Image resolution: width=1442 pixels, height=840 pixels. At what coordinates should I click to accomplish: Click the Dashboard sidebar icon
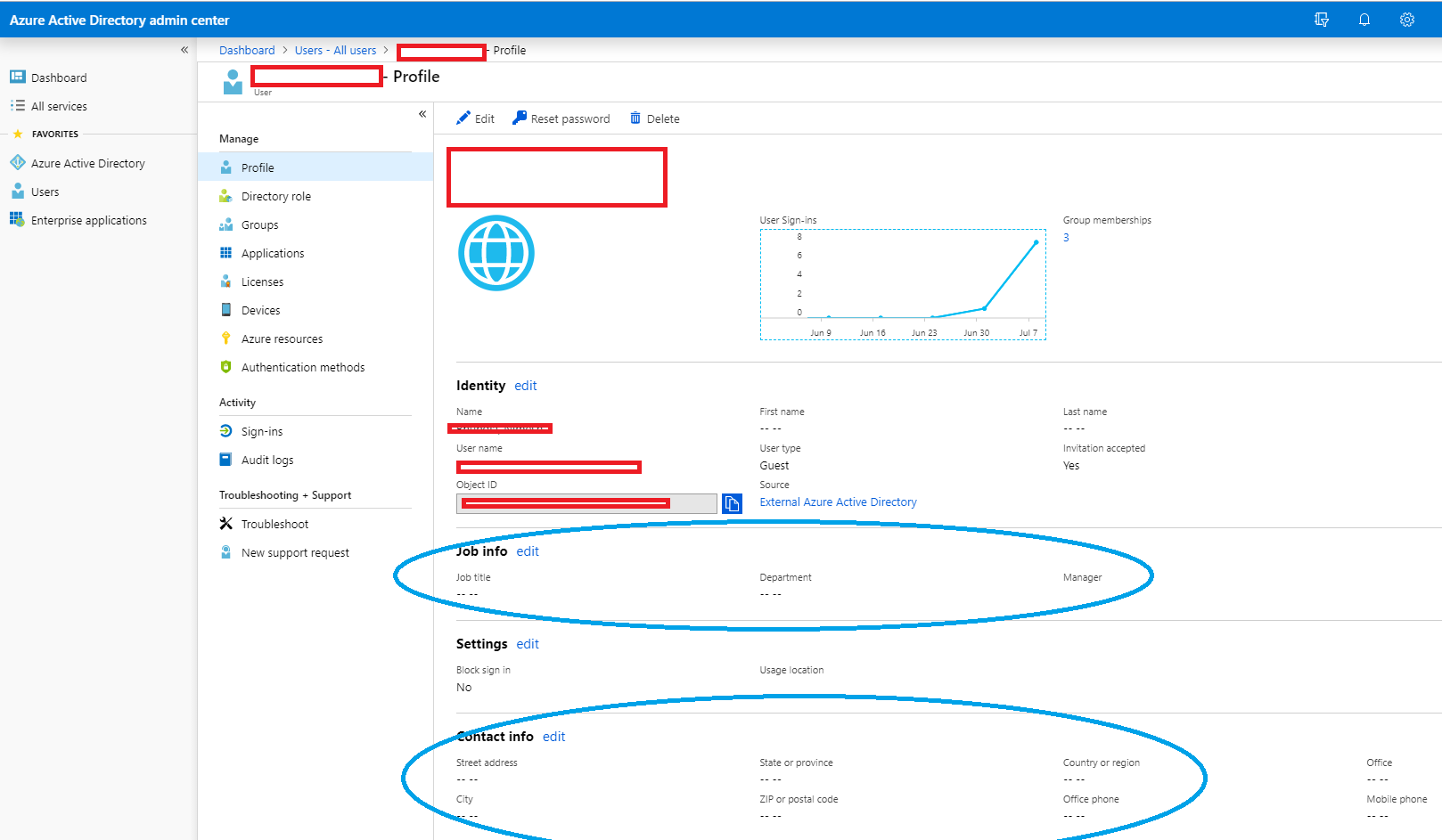(x=17, y=77)
